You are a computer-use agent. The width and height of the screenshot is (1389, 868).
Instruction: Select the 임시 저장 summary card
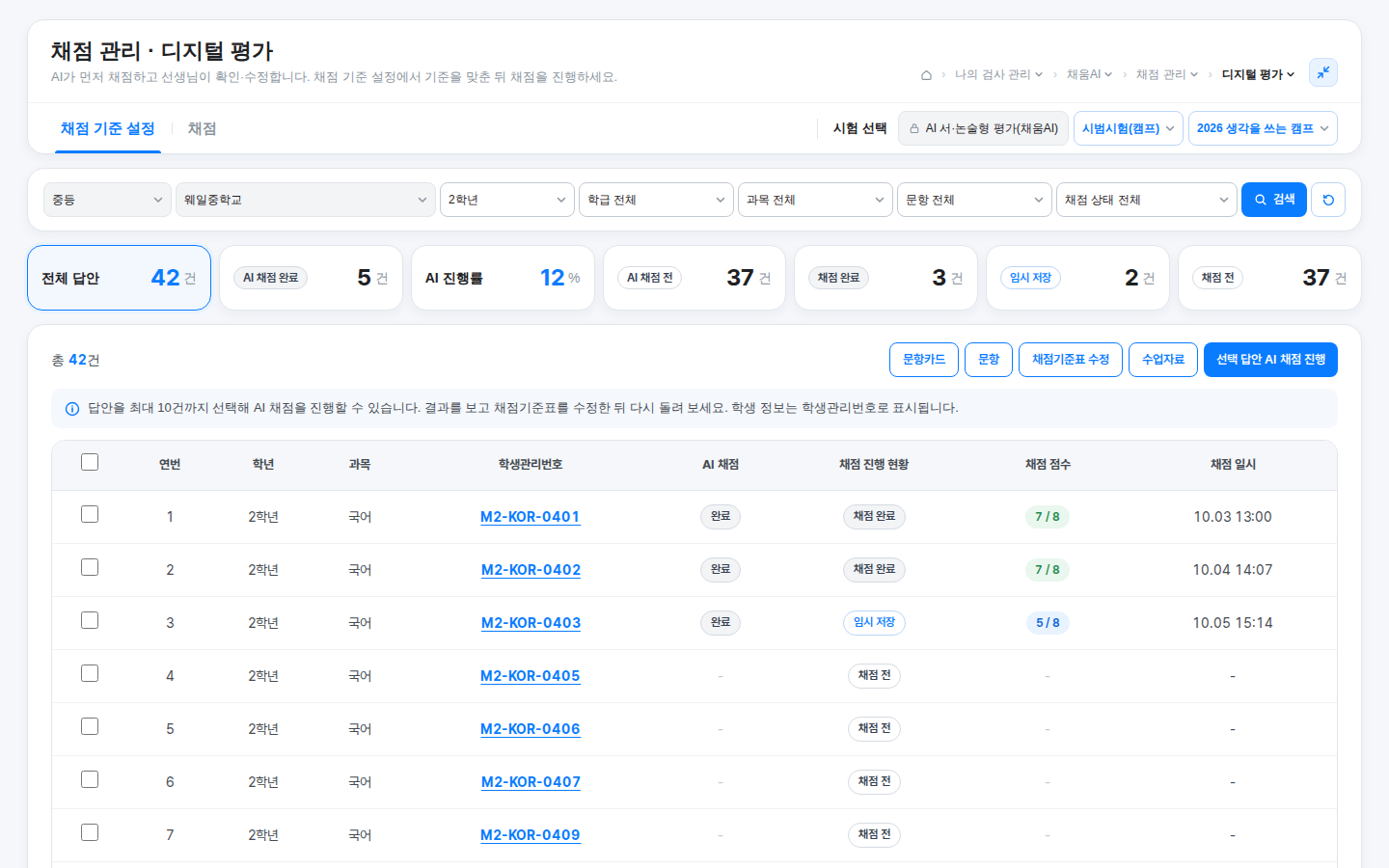tap(1077, 278)
